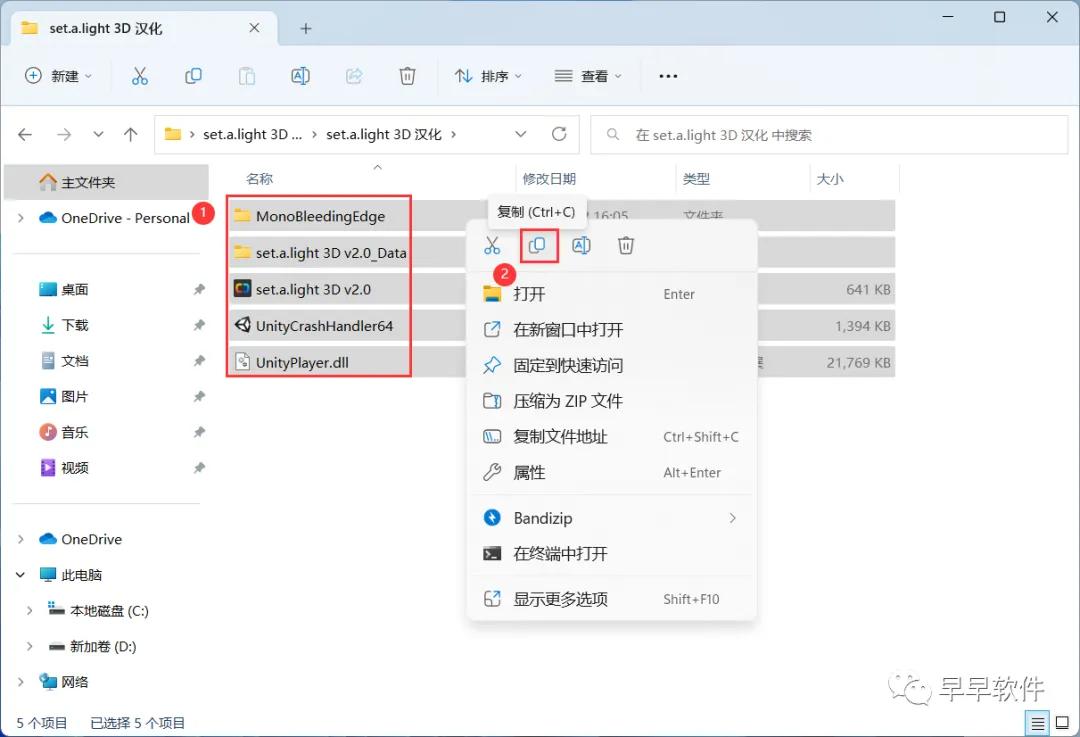The width and height of the screenshot is (1080, 737).
Task: Click set.a.light 3D 汉化 breadcrumb segment
Action: 384,134
